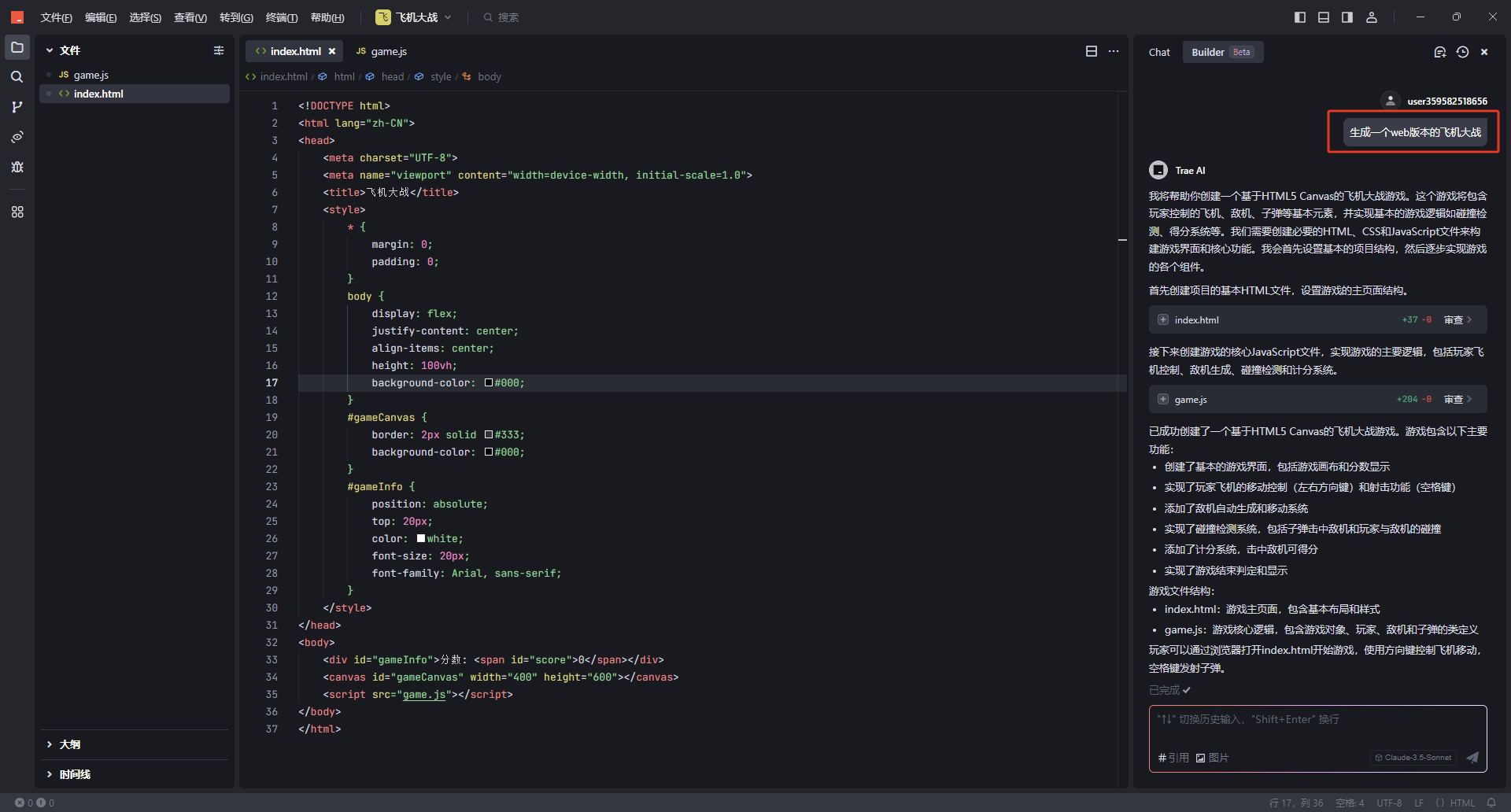This screenshot has height=812, width=1511.
Task: Open the file panel options icon
Action: click(x=219, y=50)
